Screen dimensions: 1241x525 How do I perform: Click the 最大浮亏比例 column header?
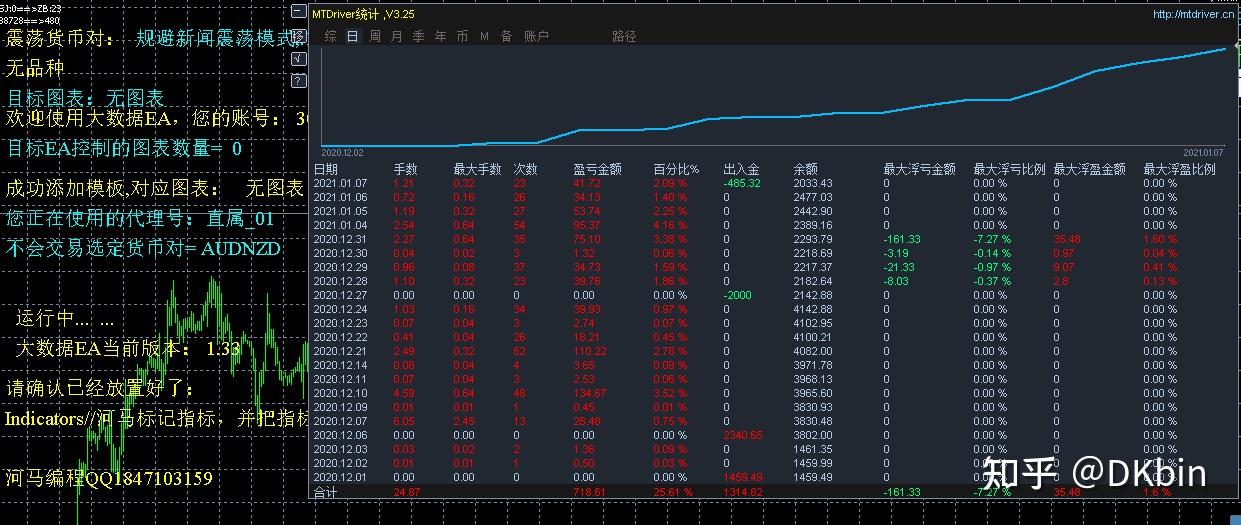tap(1009, 169)
